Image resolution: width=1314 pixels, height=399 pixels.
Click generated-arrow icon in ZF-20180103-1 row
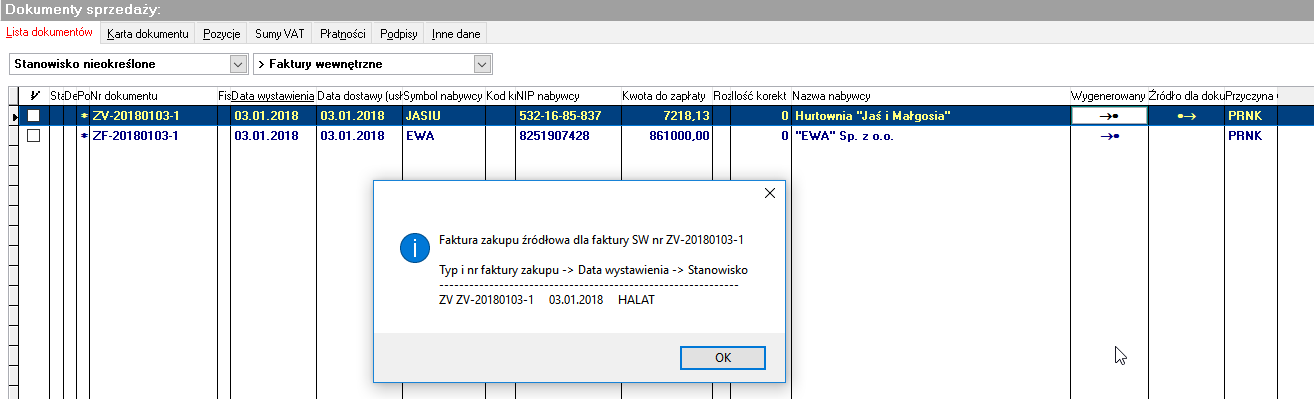[1108, 136]
